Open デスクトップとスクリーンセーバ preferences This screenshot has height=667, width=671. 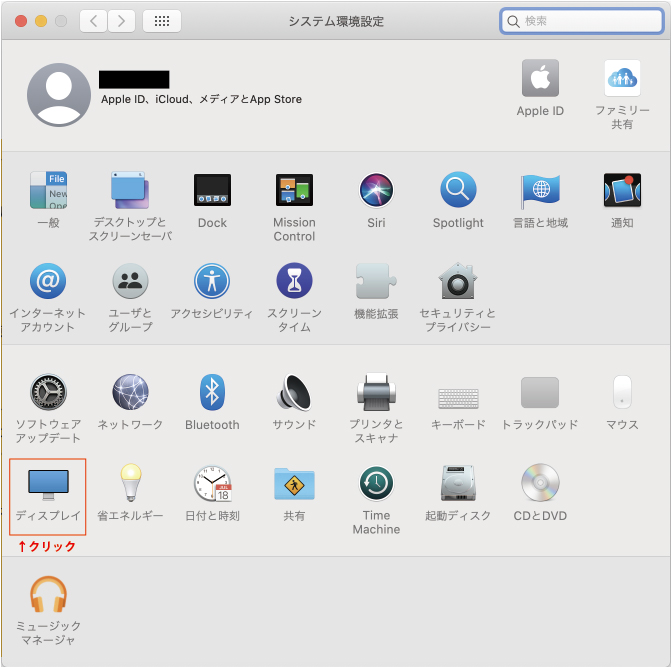(x=130, y=190)
